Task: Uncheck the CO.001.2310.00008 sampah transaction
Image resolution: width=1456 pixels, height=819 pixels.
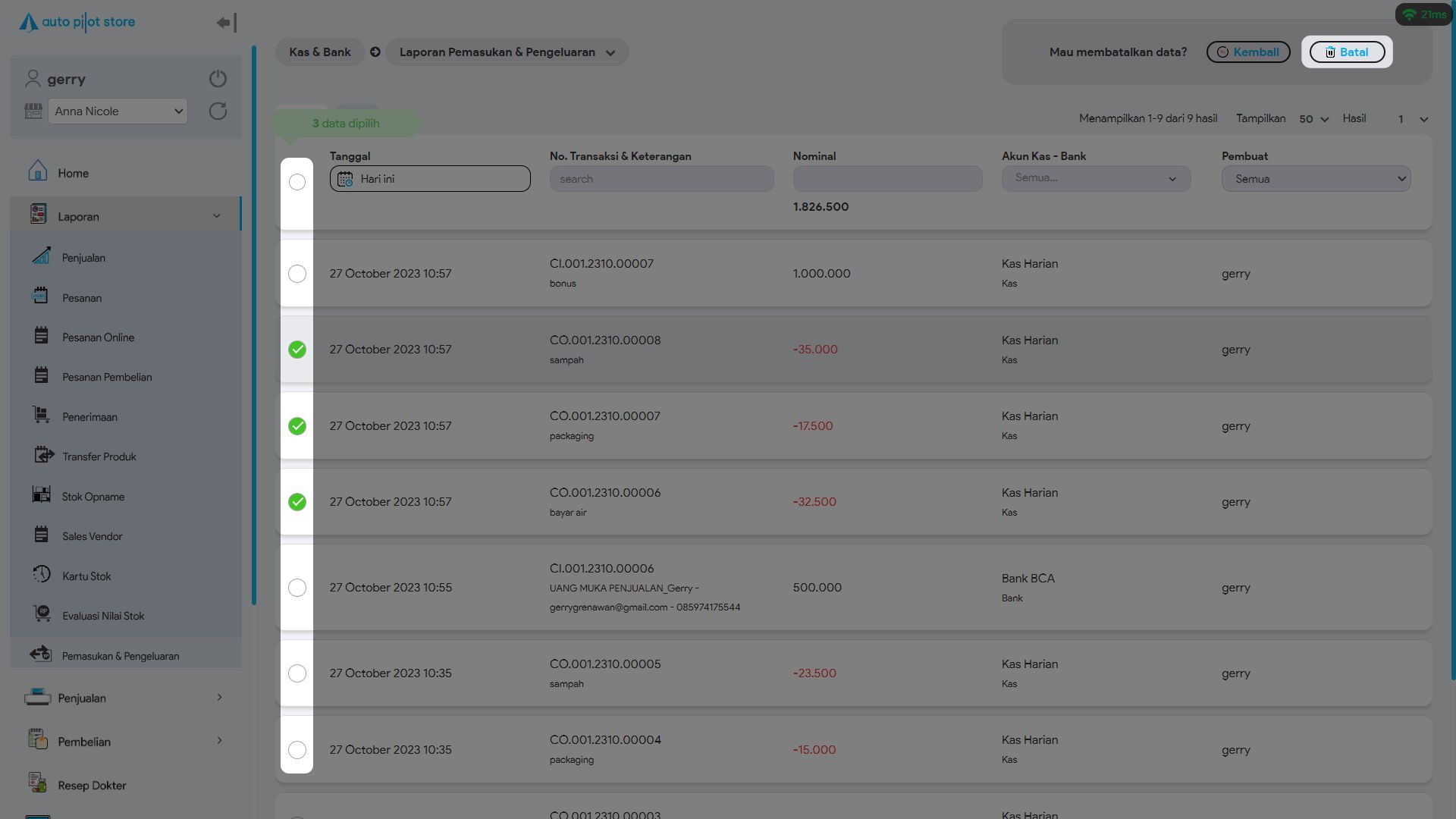Action: [x=297, y=350]
